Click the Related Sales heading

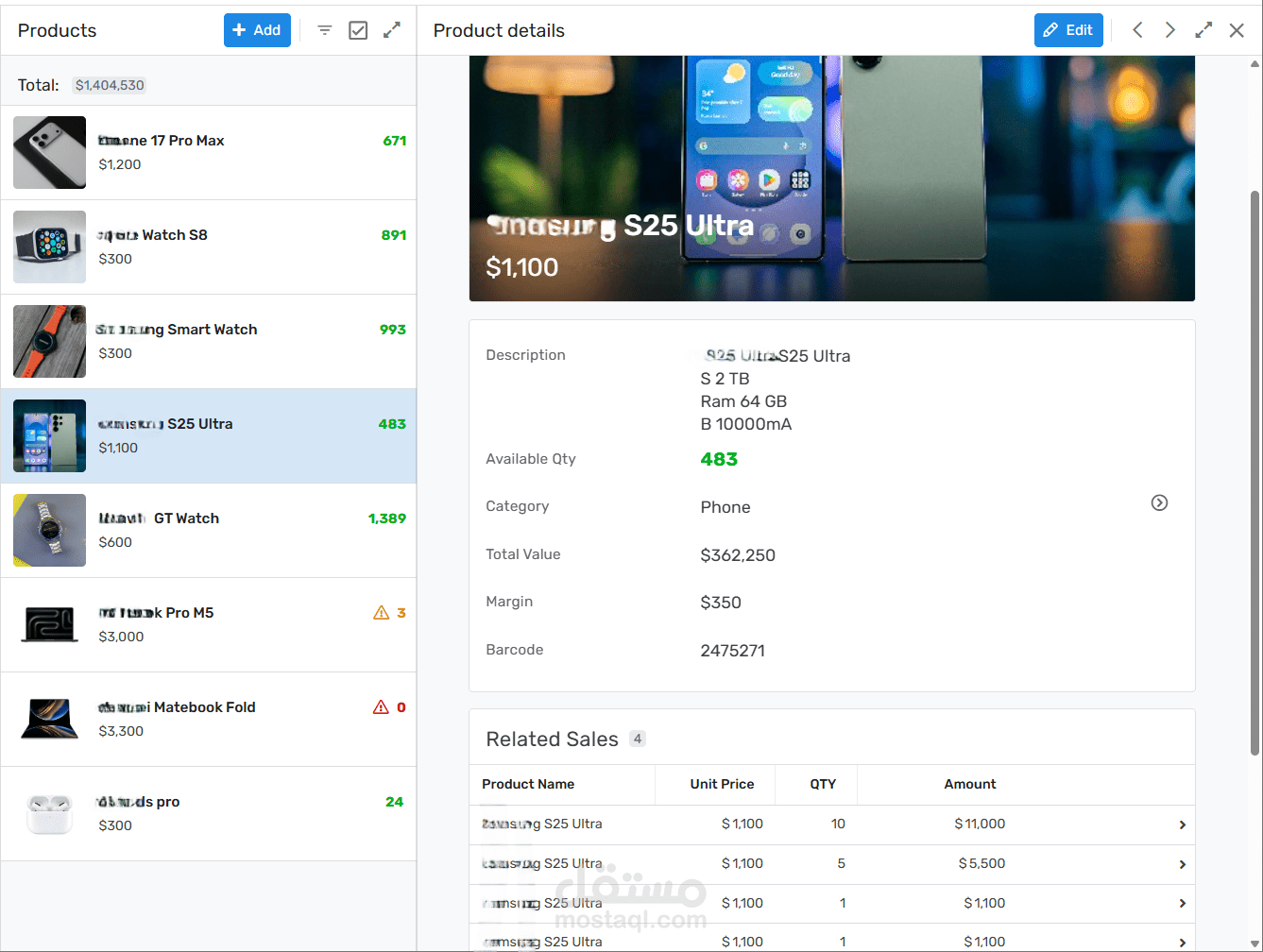tap(552, 739)
